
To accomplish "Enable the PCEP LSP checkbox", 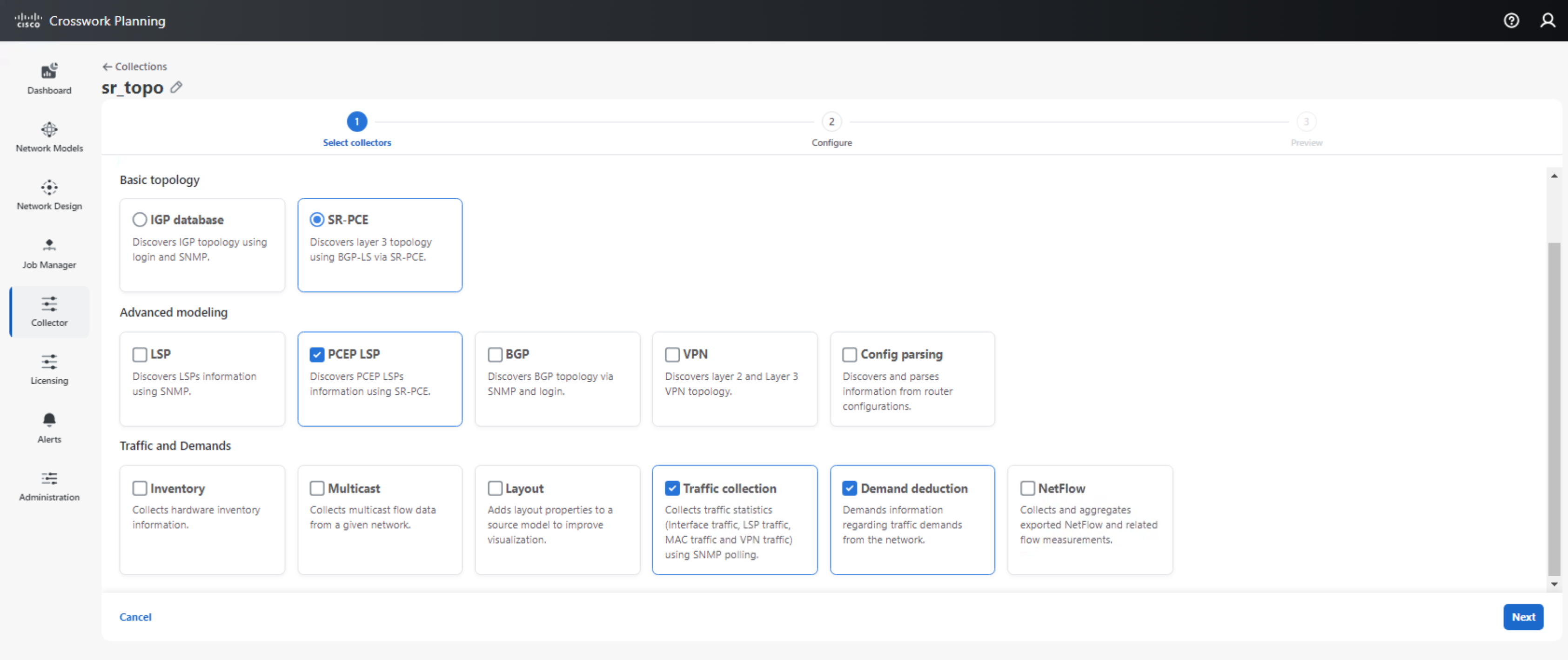I will [x=317, y=354].
